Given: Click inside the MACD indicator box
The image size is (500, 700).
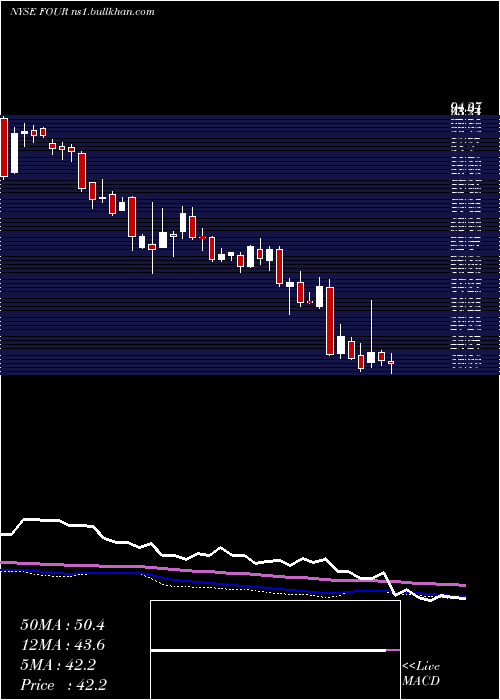Looking at the screenshot, I should pos(275,650).
